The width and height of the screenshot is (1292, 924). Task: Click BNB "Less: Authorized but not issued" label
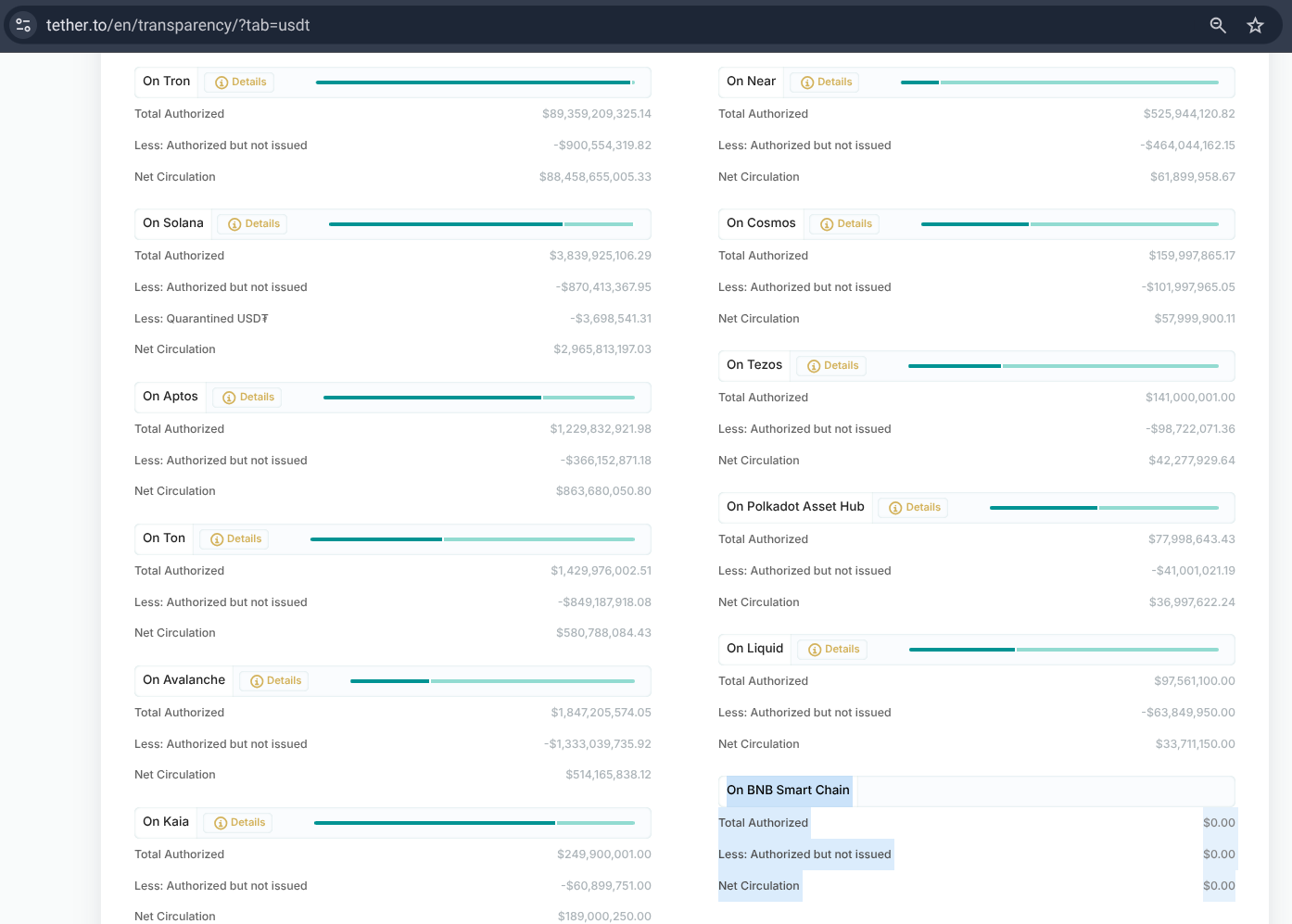pyautogui.click(x=804, y=854)
